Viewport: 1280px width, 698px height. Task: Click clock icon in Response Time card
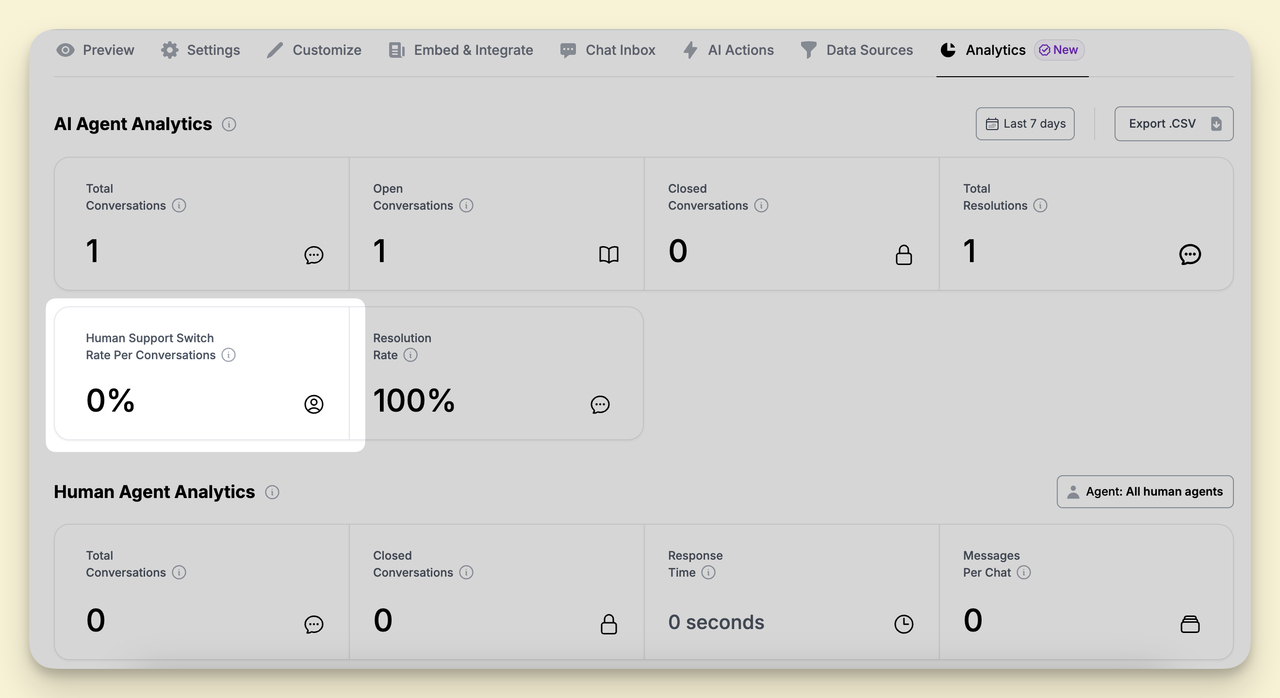coord(904,624)
